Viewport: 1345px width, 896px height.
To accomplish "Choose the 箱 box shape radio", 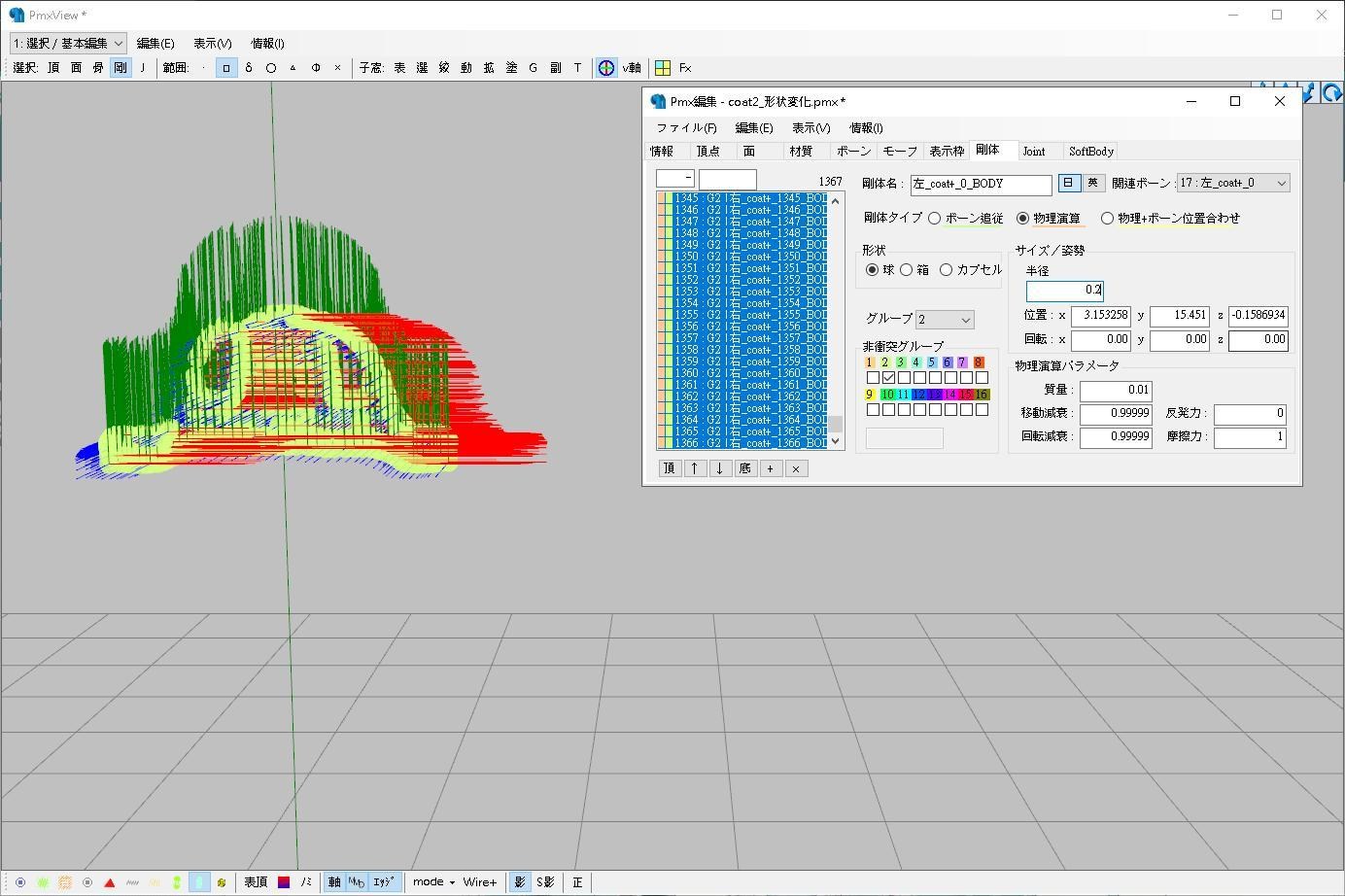I will pyautogui.click(x=914, y=270).
